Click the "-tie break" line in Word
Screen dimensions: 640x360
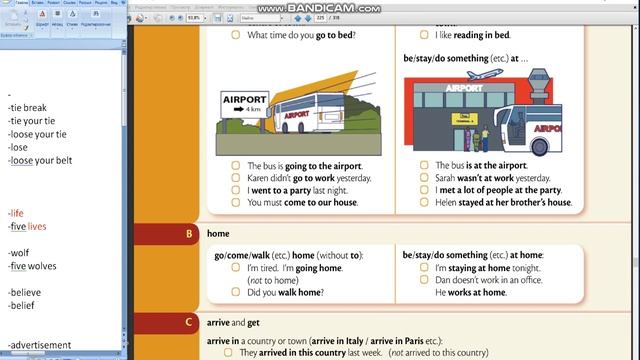click(27, 108)
